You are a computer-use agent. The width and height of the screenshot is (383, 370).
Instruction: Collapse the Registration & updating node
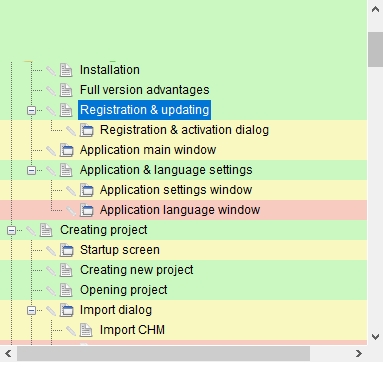tap(31, 110)
